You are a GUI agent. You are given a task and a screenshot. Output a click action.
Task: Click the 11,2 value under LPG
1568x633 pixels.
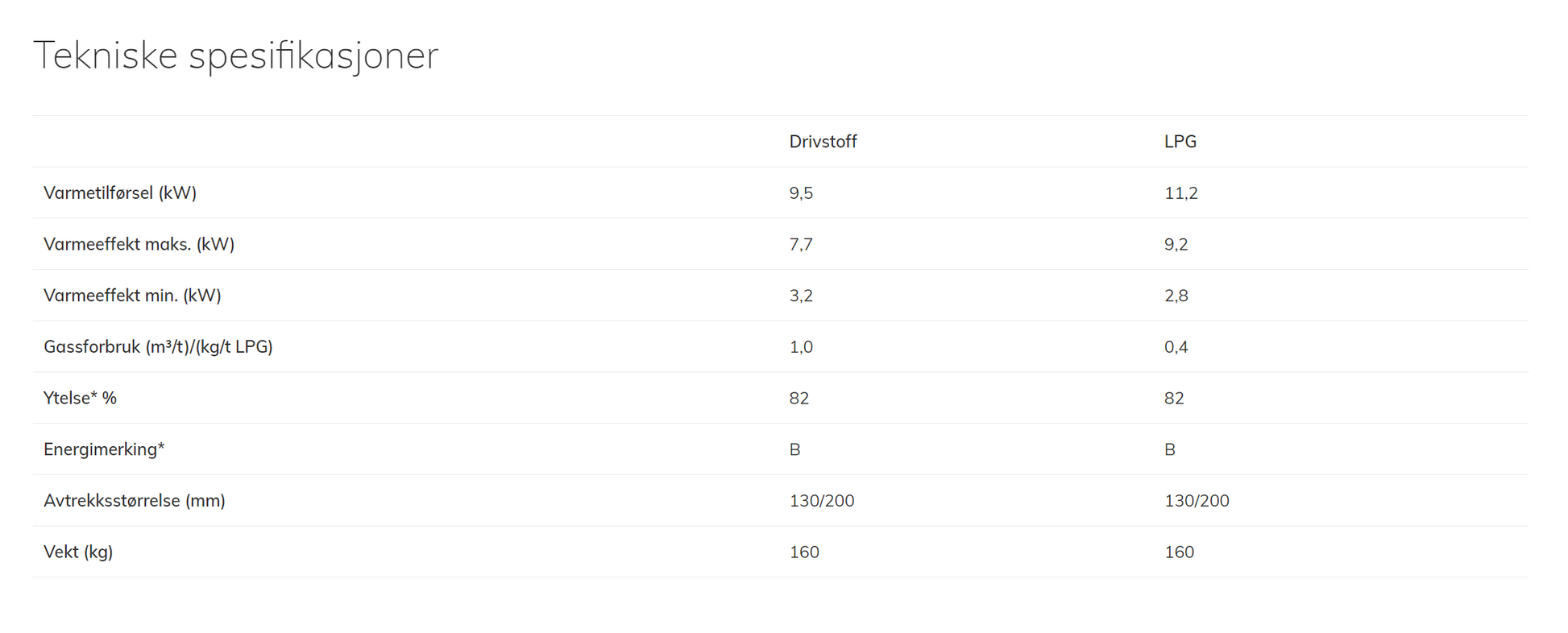click(x=1180, y=193)
